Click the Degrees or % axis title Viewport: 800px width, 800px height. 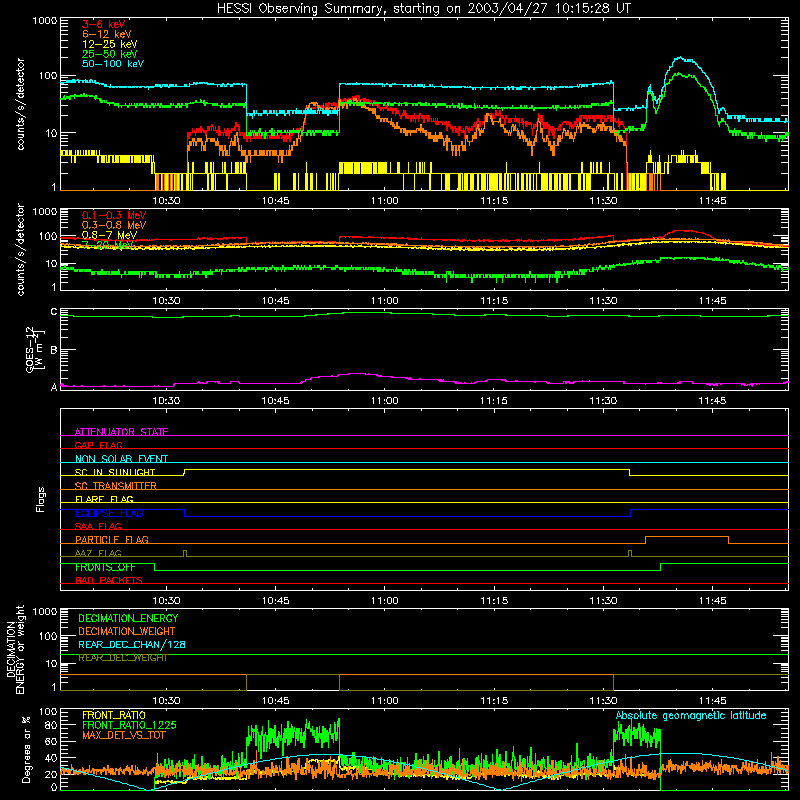click(x=26, y=749)
